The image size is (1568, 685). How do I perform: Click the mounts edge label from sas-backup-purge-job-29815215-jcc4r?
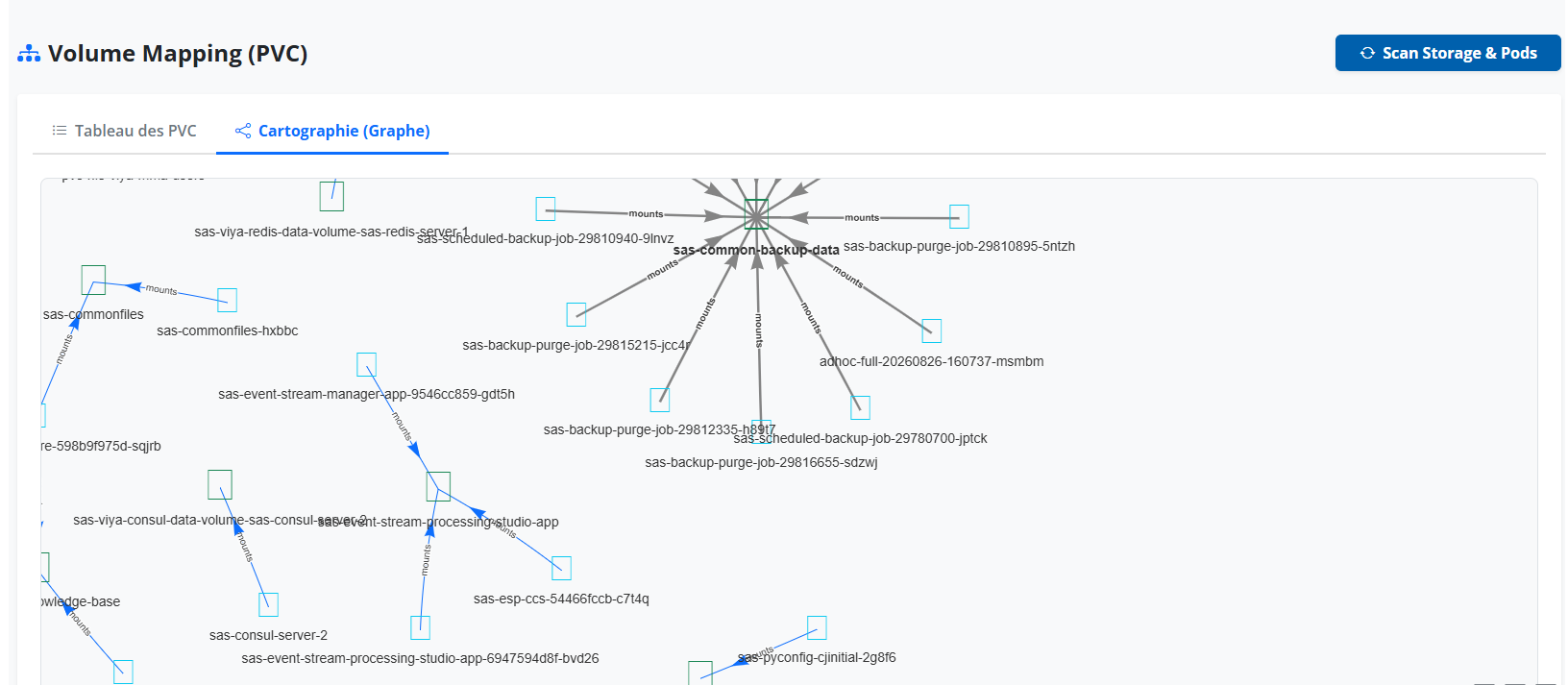coord(663,269)
